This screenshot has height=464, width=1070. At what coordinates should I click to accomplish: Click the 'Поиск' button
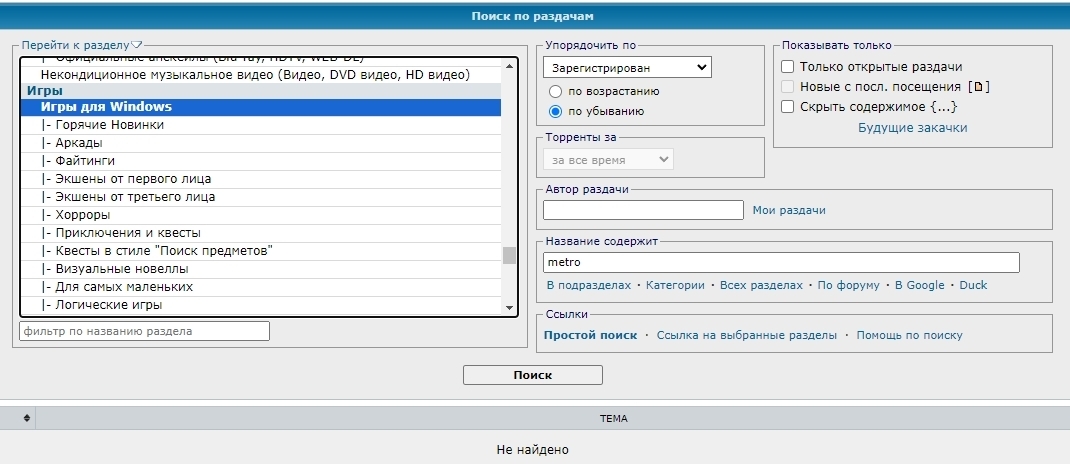[532, 375]
